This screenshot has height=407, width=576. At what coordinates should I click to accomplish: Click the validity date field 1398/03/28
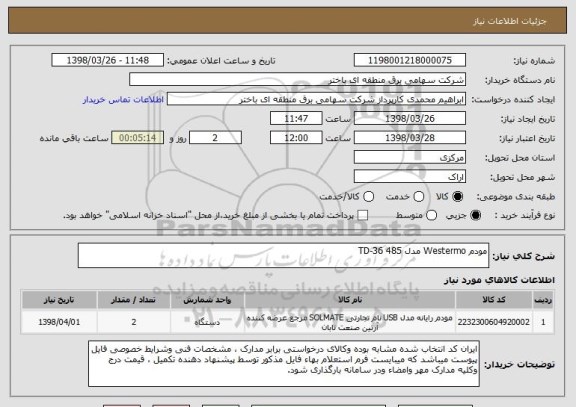(410, 138)
